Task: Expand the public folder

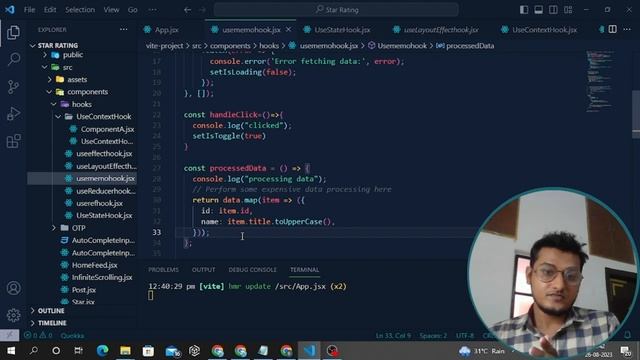Action: pyautogui.click(x=73, y=55)
